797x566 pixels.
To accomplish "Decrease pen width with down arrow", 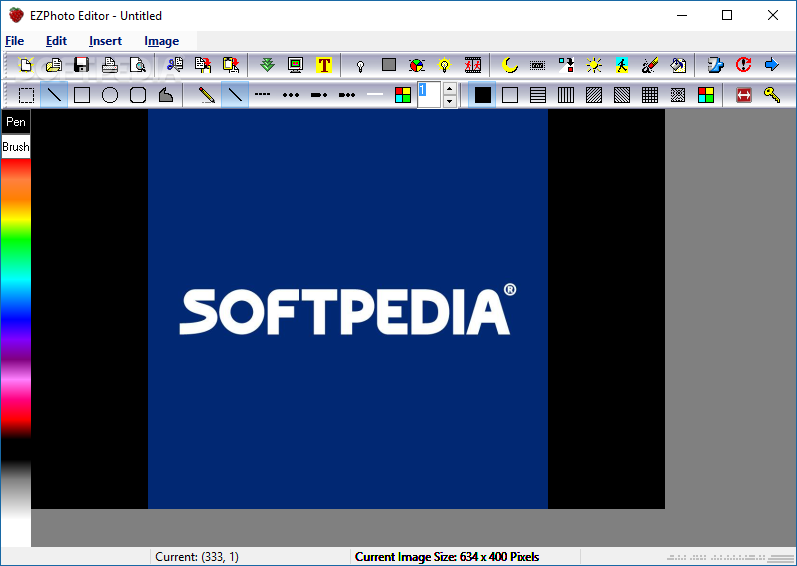I will pyautogui.click(x=449, y=101).
